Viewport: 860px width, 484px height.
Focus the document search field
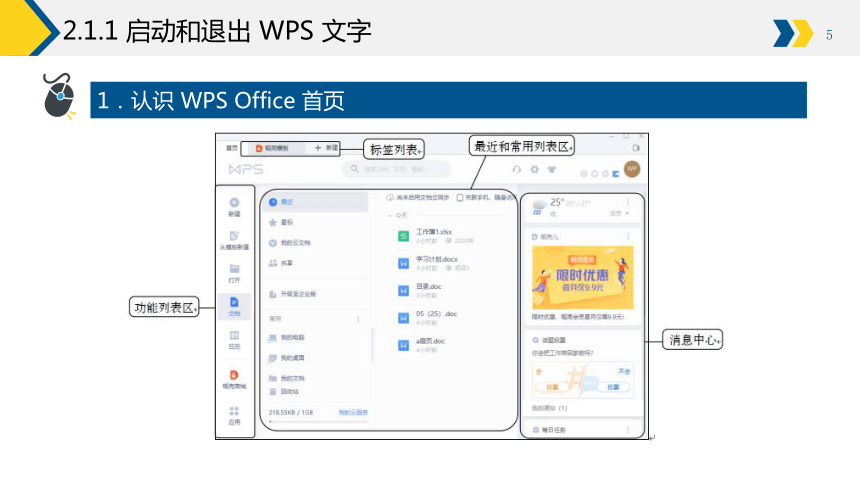pyautogui.click(x=397, y=169)
